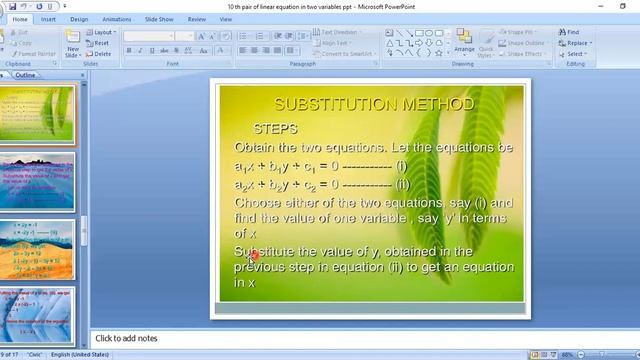Undo the last action in the quick access toolbar

click(24, 7)
